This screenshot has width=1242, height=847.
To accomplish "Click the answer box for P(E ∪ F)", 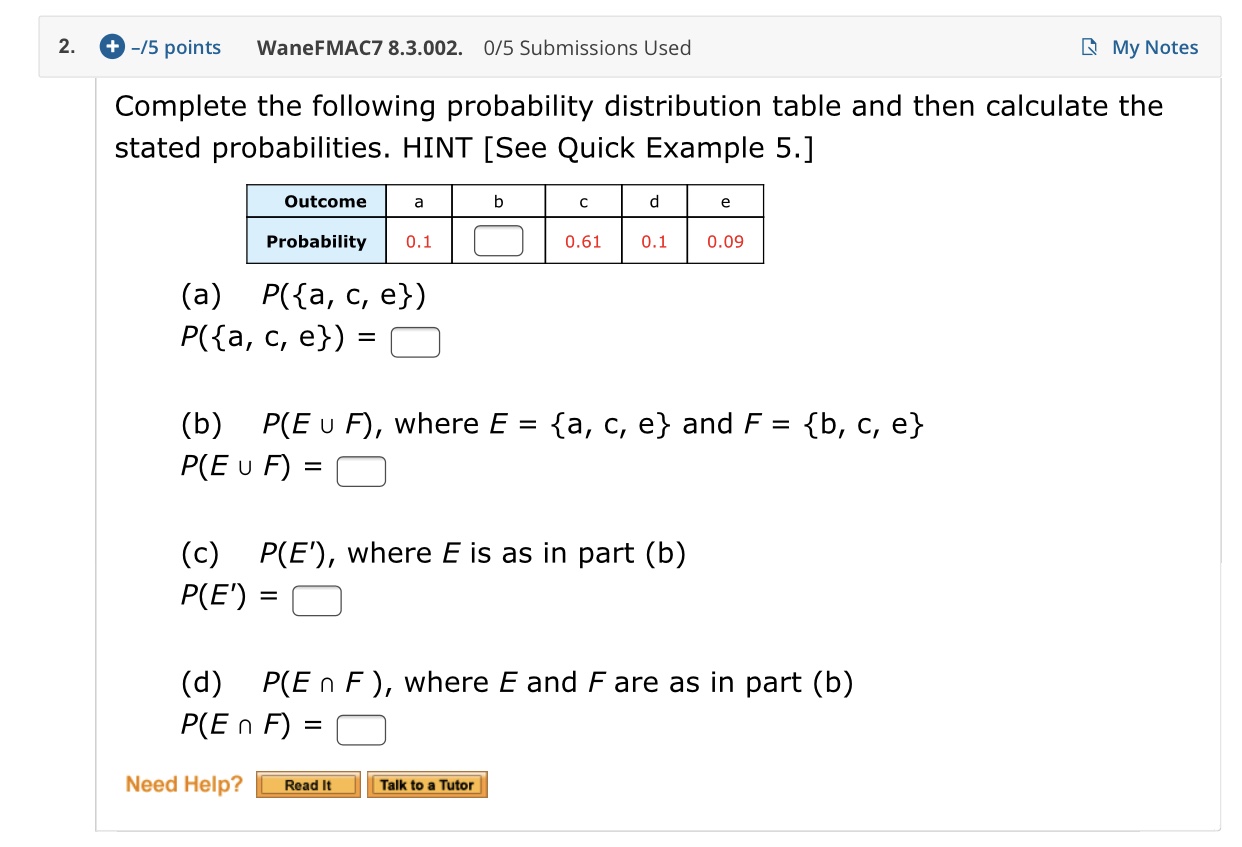I will pyautogui.click(x=361, y=470).
